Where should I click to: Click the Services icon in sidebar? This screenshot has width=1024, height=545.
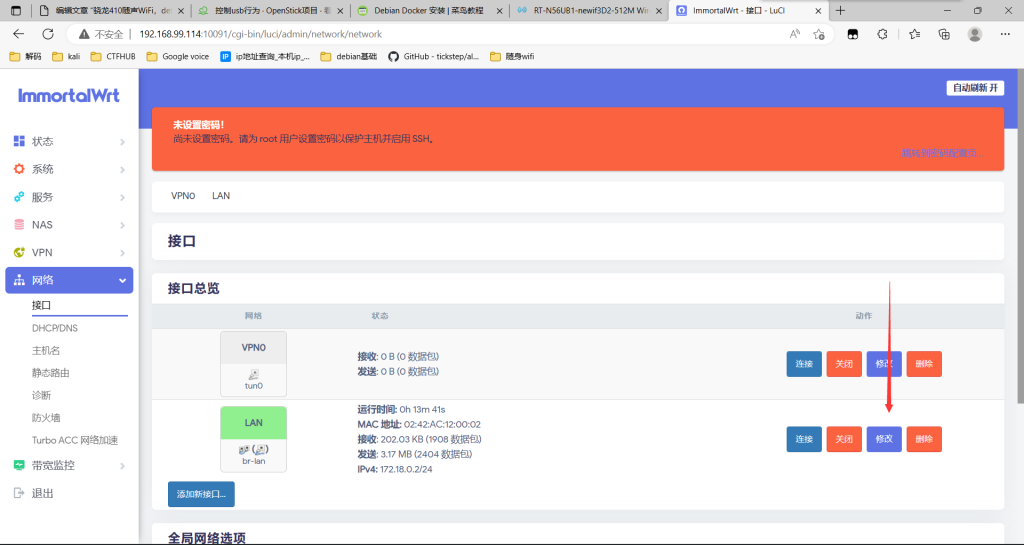click(x=19, y=197)
